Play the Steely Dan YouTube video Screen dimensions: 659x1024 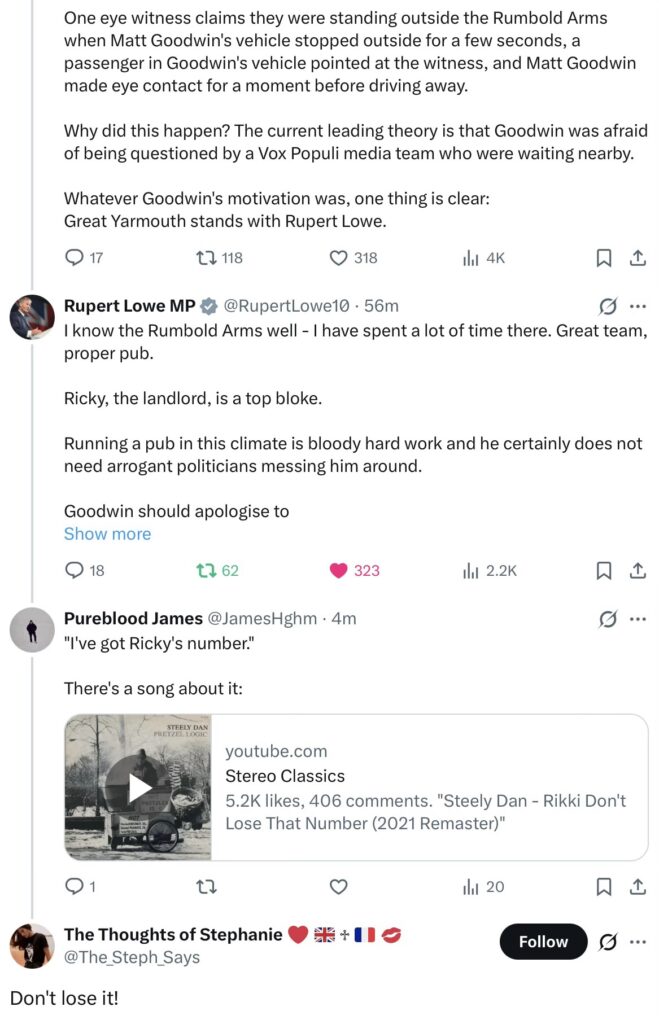[138, 788]
